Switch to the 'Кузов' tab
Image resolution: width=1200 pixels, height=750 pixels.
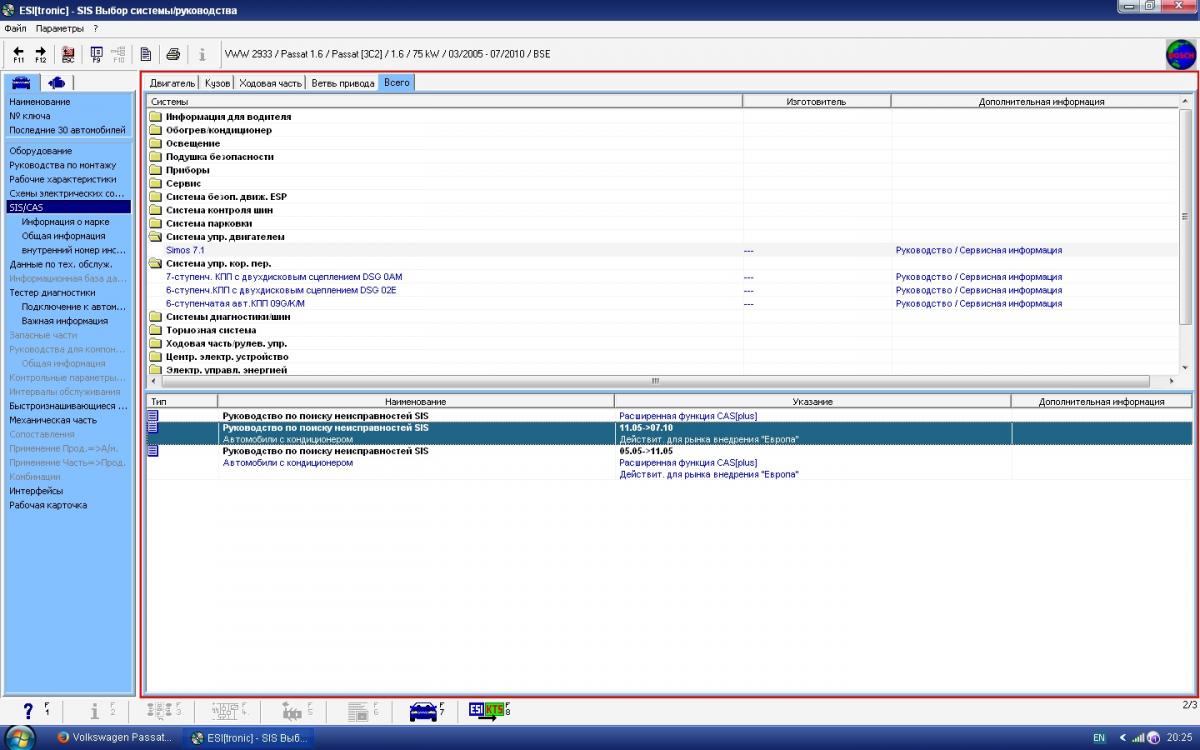pyautogui.click(x=217, y=83)
